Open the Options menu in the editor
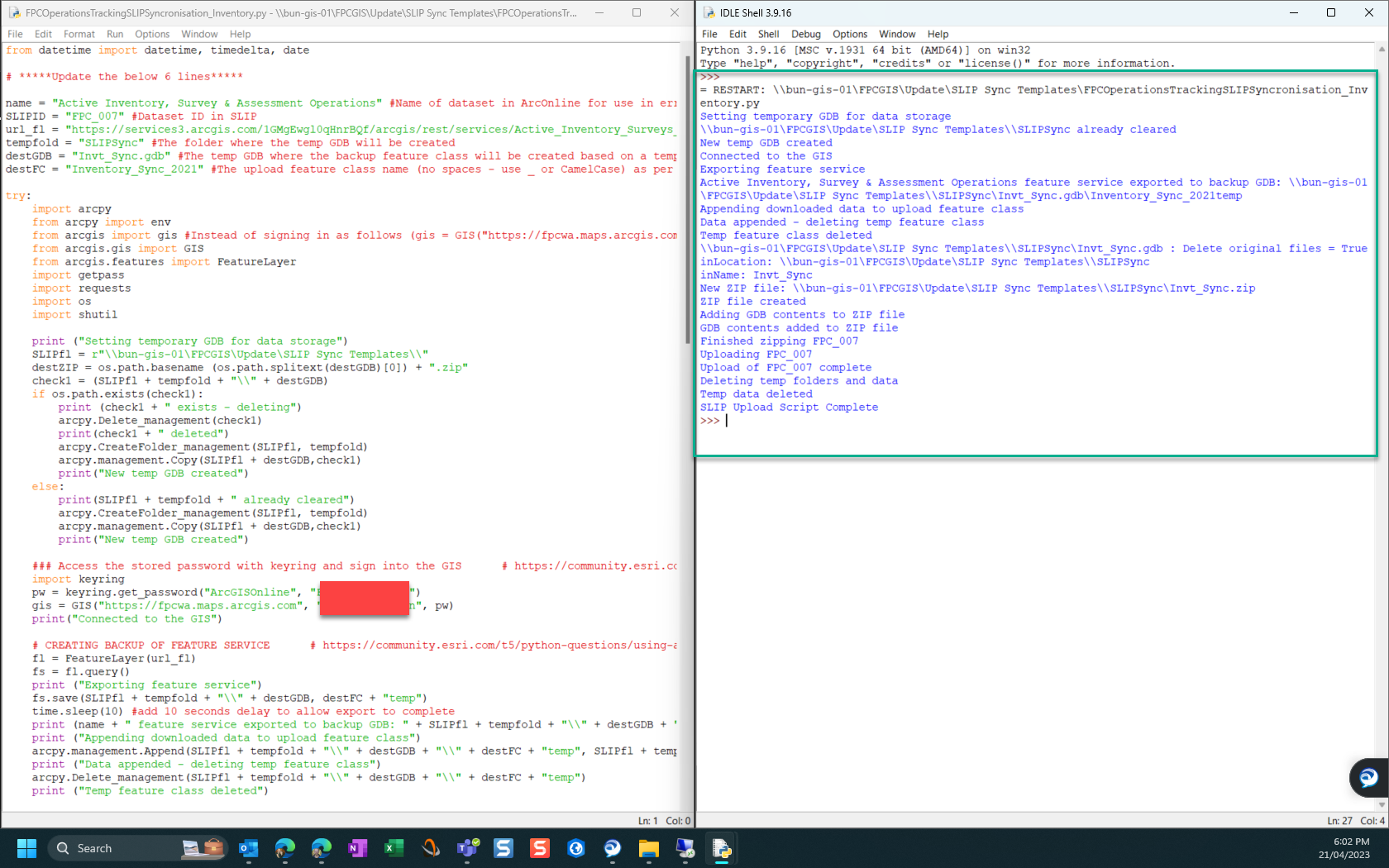The width and height of the screenshot is (1389, 868). click(x=152, y=34)
